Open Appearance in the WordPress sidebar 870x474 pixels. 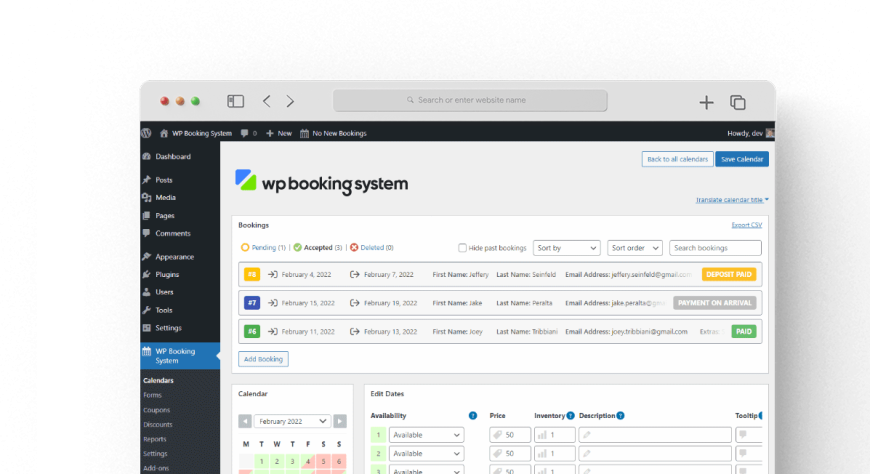(x=172, y=256)
